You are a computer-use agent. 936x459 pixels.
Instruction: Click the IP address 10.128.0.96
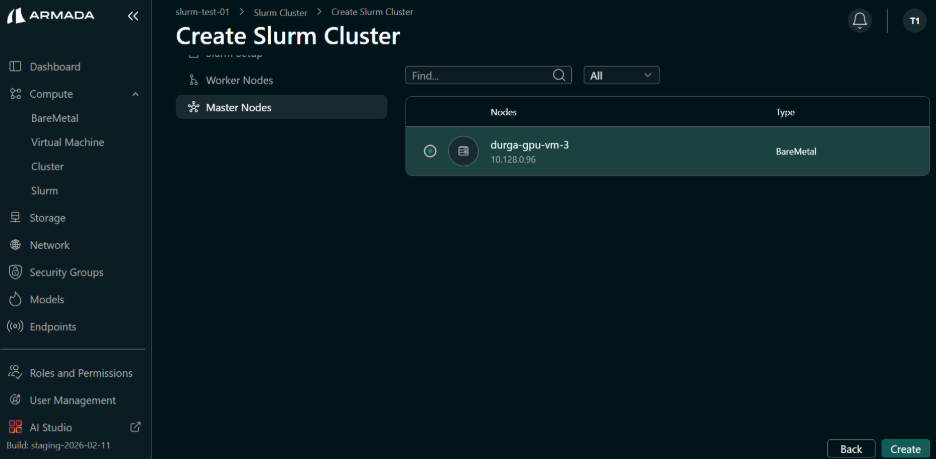click(x=513, y=160)
